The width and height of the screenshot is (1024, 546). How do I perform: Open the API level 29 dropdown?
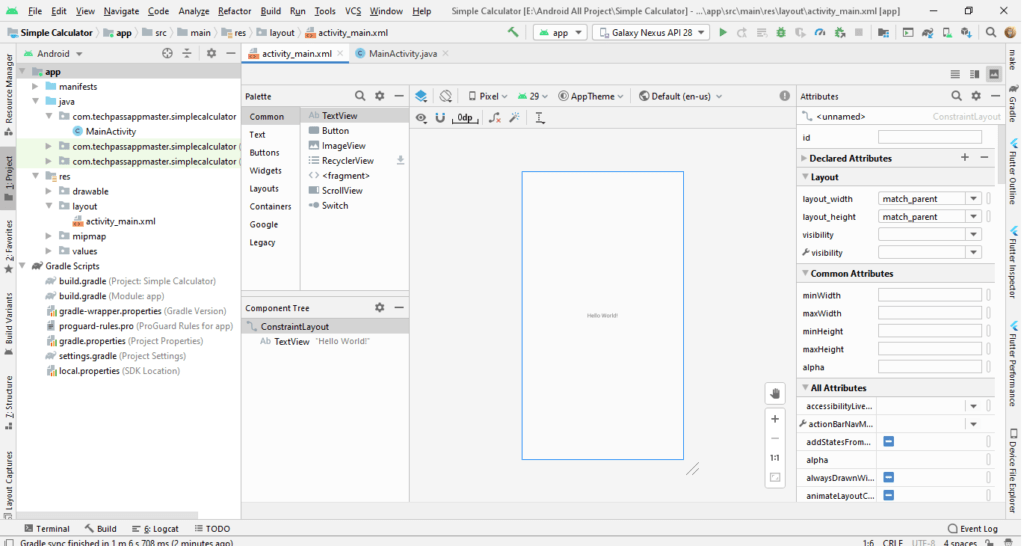[533, 96]
